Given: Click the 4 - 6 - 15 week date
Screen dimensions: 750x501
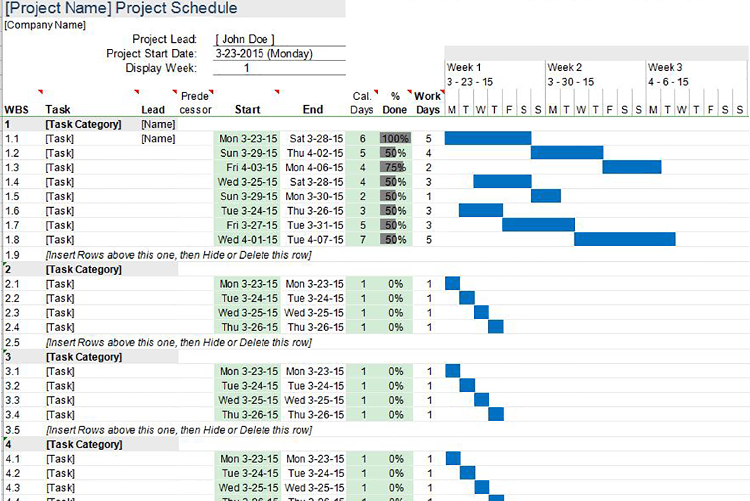Looking at the screenshot, I should 668,82.
